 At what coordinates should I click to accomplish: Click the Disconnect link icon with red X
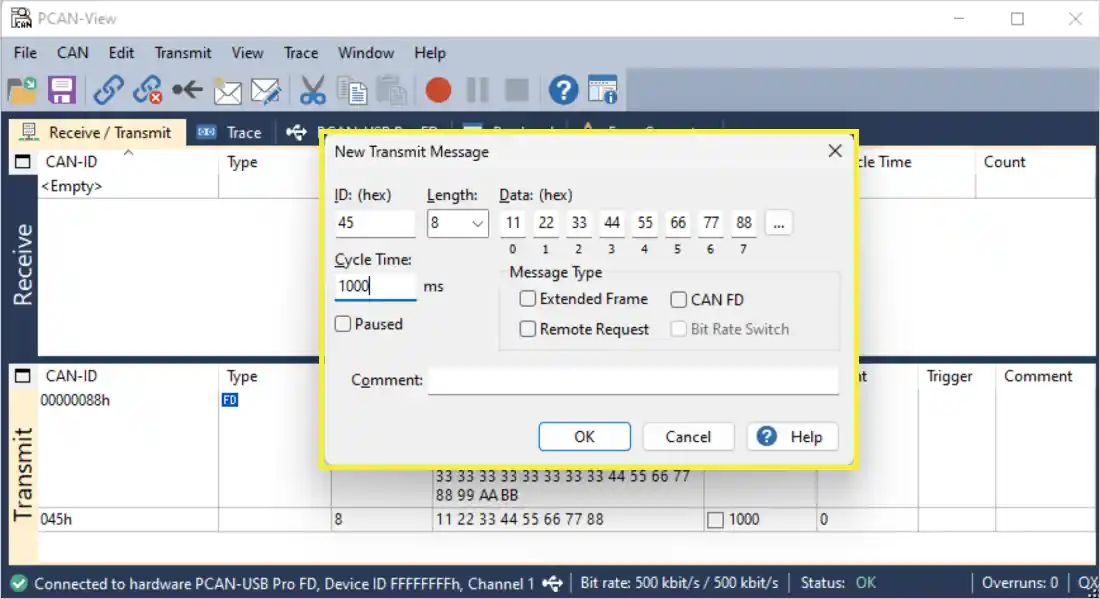click(x=148, y=90)
